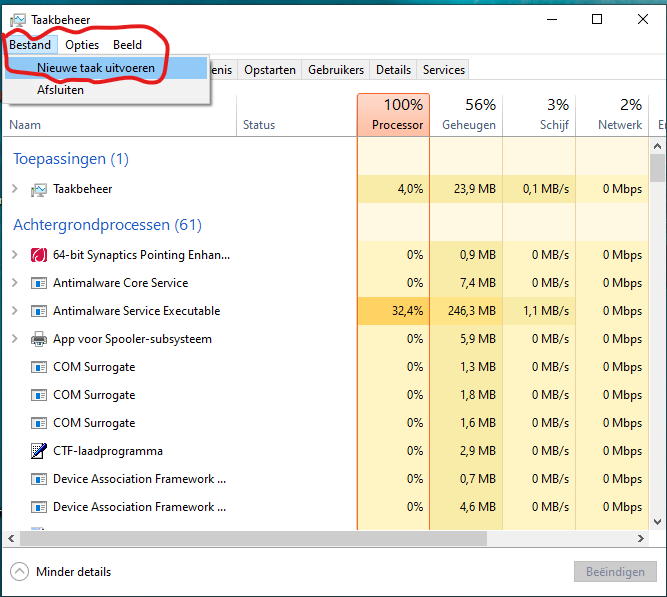Expand the Antimalware Service Executable row

(14, 311)
